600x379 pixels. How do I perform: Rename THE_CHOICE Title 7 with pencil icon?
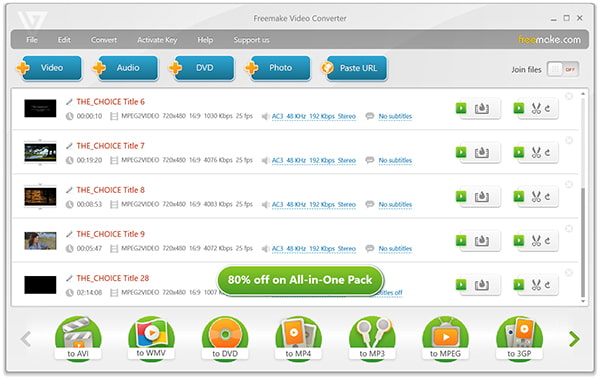69,146
